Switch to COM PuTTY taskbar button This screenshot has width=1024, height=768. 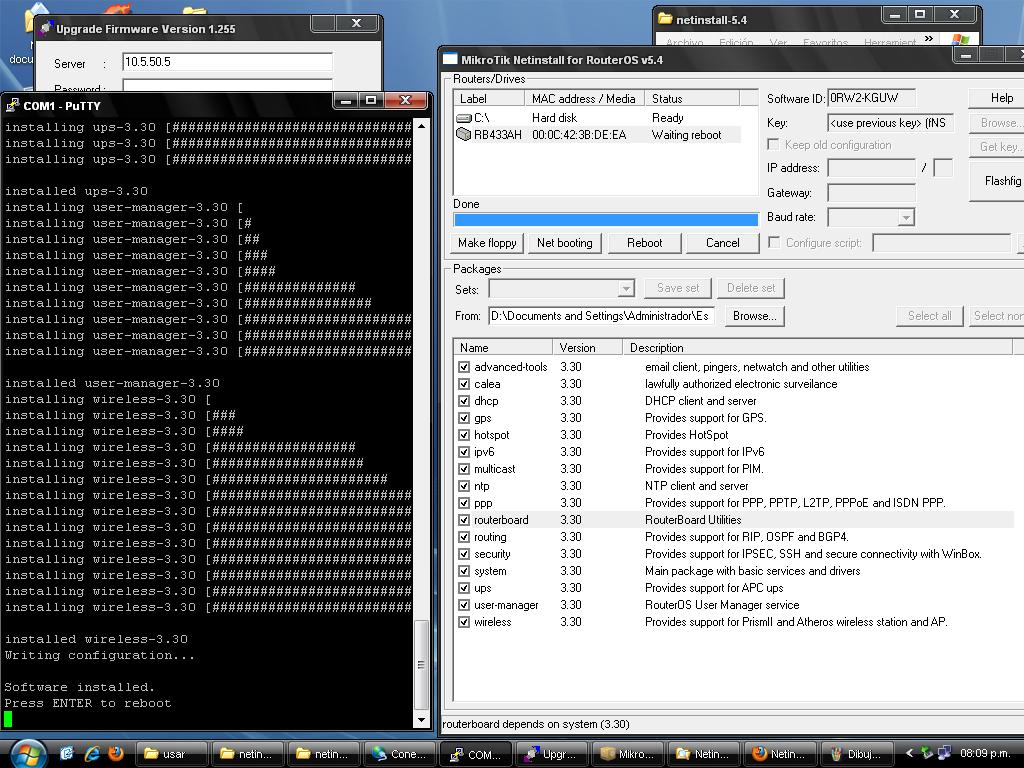475,754
